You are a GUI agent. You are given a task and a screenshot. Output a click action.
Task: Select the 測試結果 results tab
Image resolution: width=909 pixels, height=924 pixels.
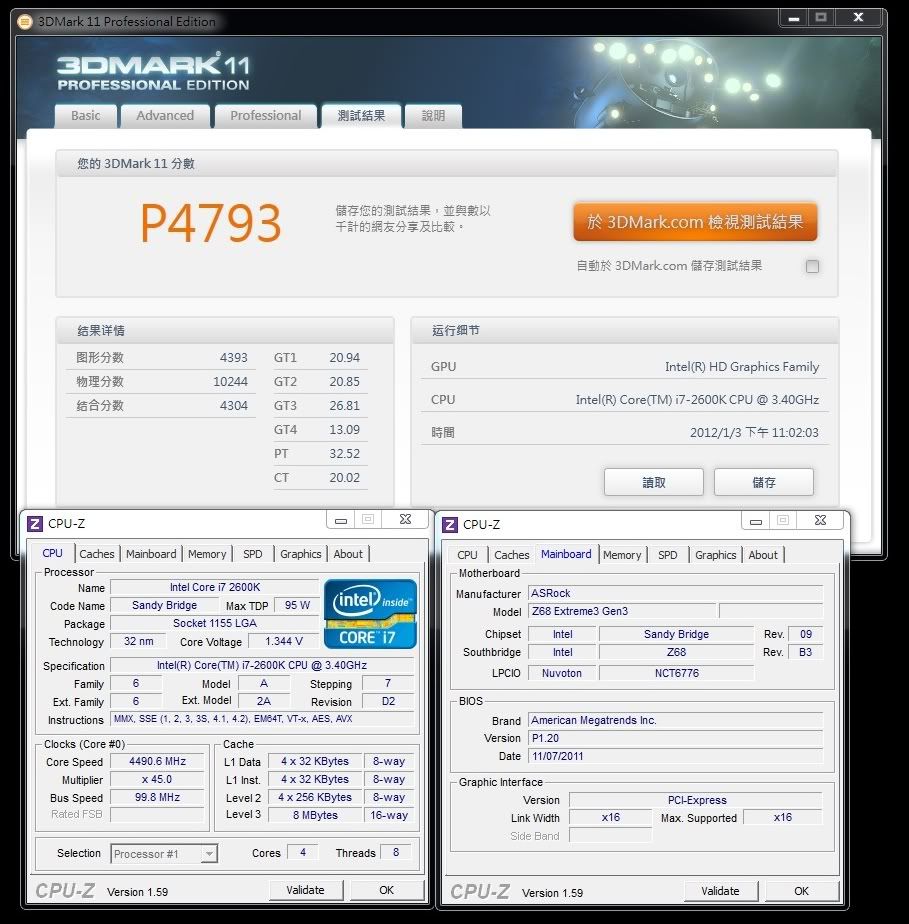point(361,116)
